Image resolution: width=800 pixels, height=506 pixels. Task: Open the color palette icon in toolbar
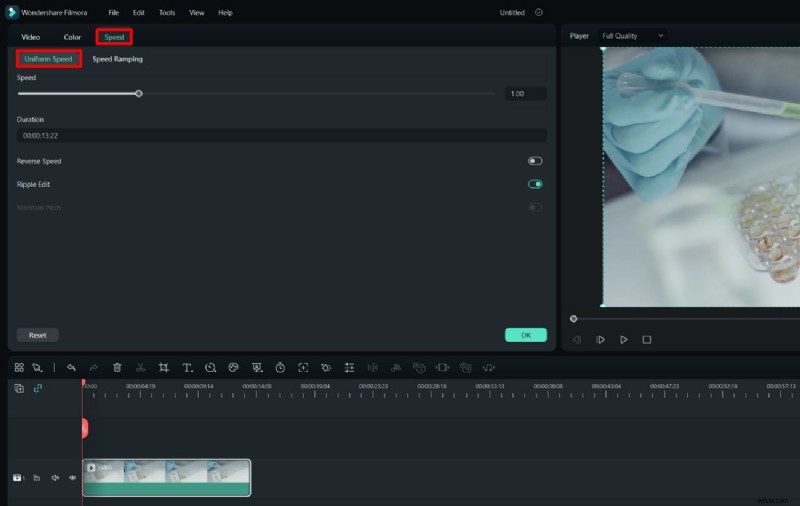(x=233, y=367)
